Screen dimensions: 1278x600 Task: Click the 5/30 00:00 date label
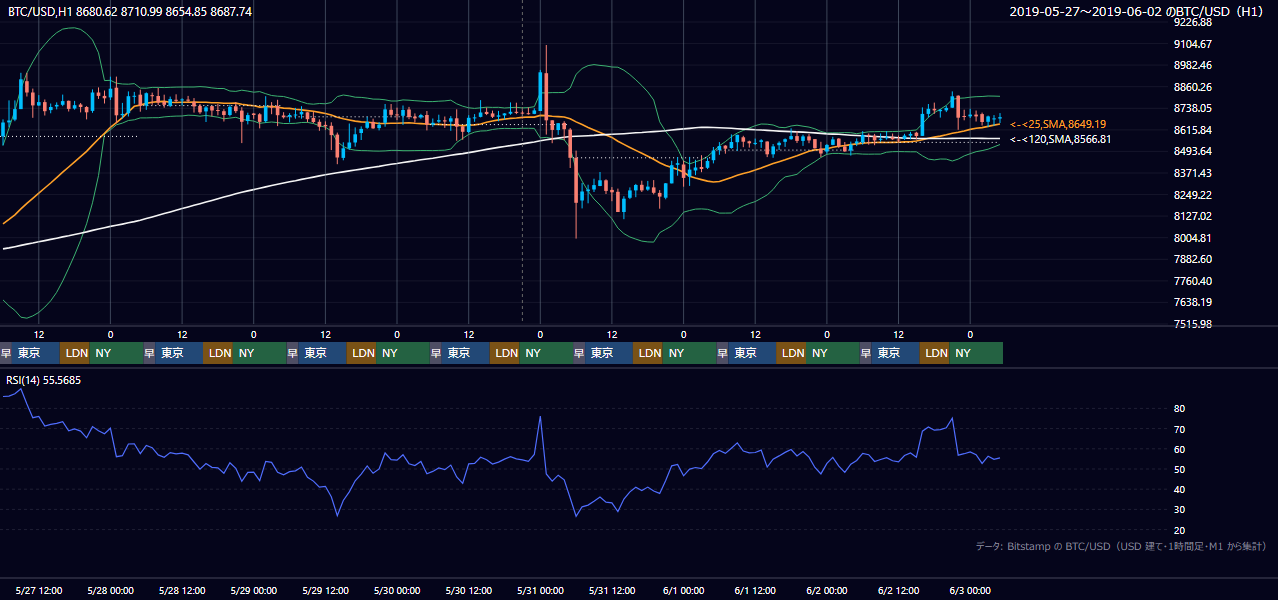pyautogui.click(x=398, y=590)
